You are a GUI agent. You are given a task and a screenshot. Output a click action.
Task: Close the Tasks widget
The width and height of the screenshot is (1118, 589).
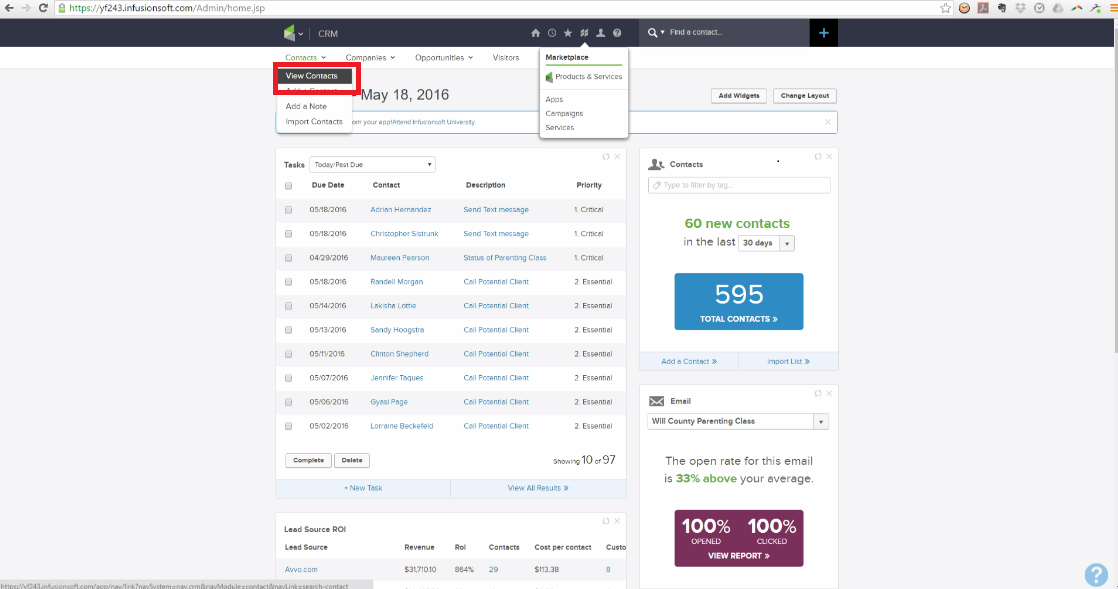pyautogui.click(x=617, y=156)
